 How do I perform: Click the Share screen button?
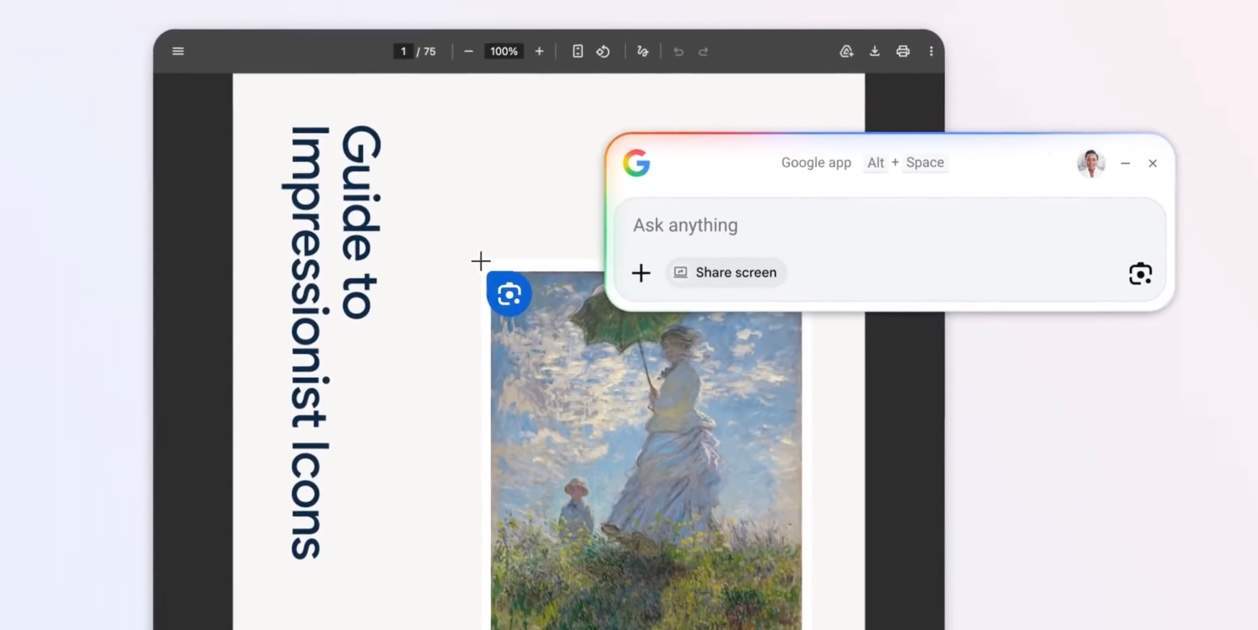[725, 272]
